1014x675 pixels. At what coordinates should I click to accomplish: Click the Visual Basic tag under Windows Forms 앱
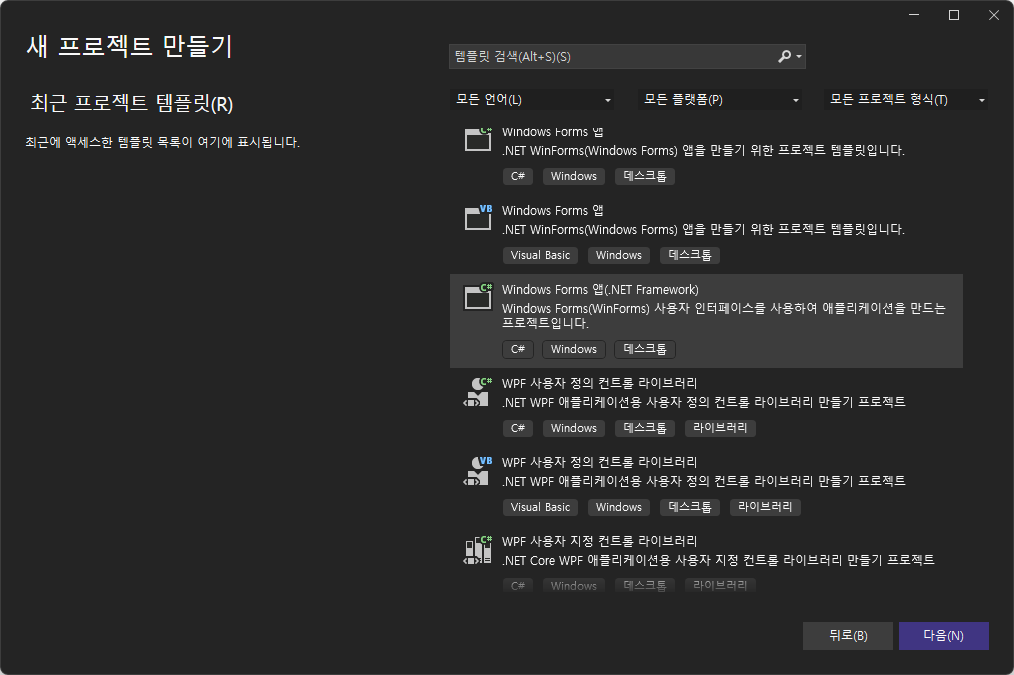click(540, 255)
